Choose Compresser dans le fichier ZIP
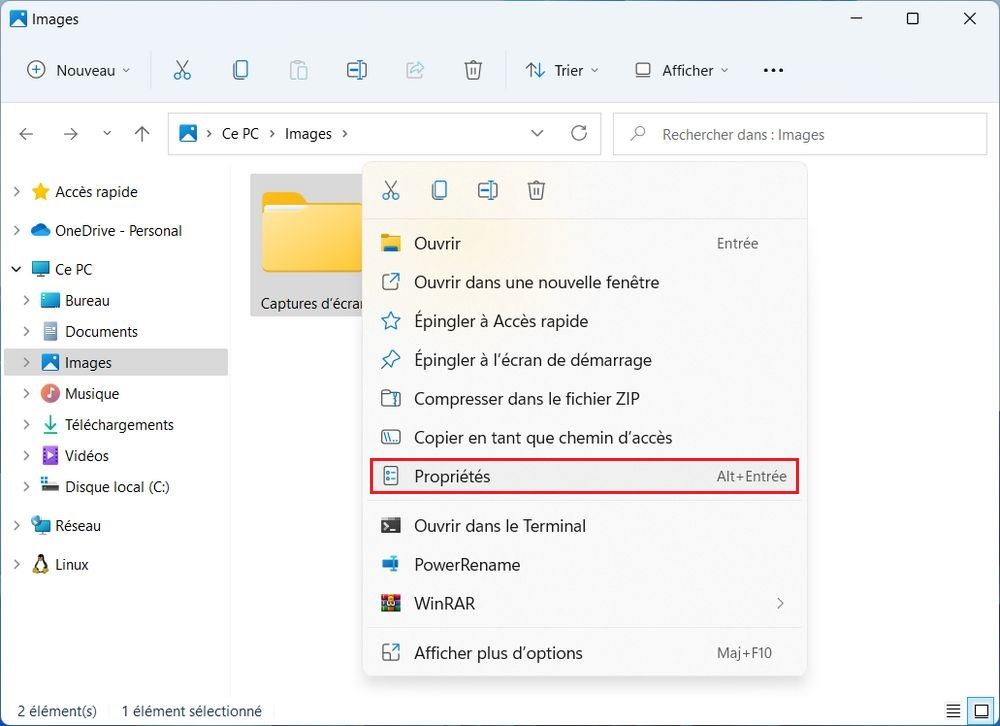 (526, 399)
